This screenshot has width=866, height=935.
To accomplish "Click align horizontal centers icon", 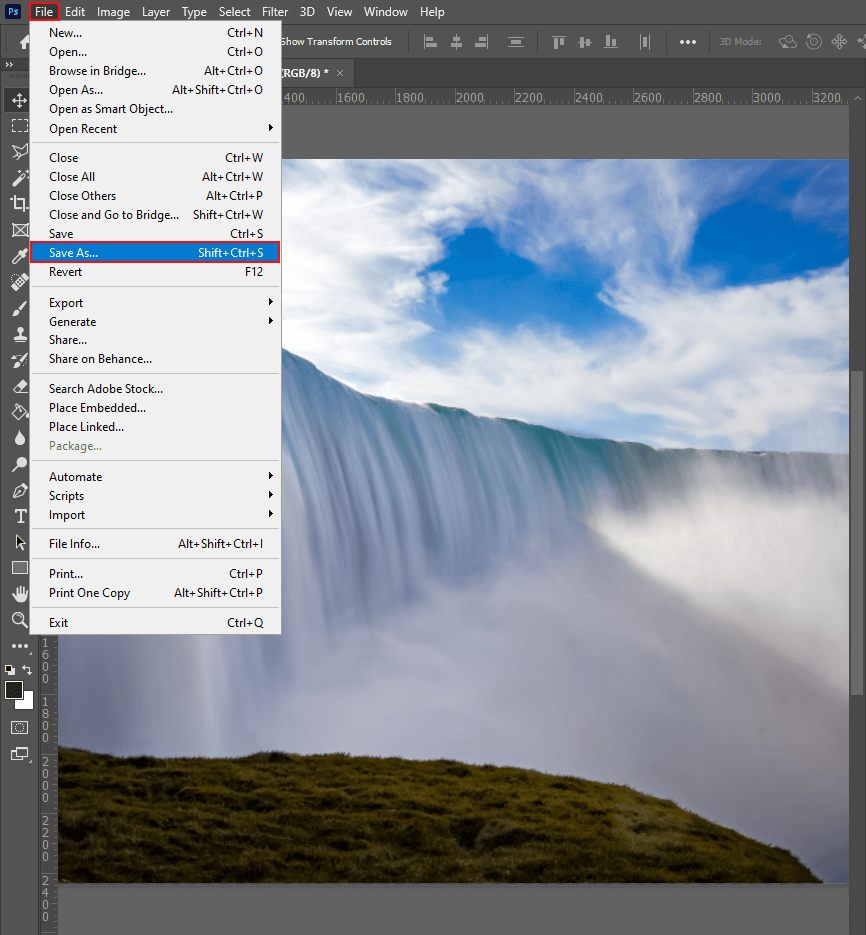I will (x=456, y=42).
